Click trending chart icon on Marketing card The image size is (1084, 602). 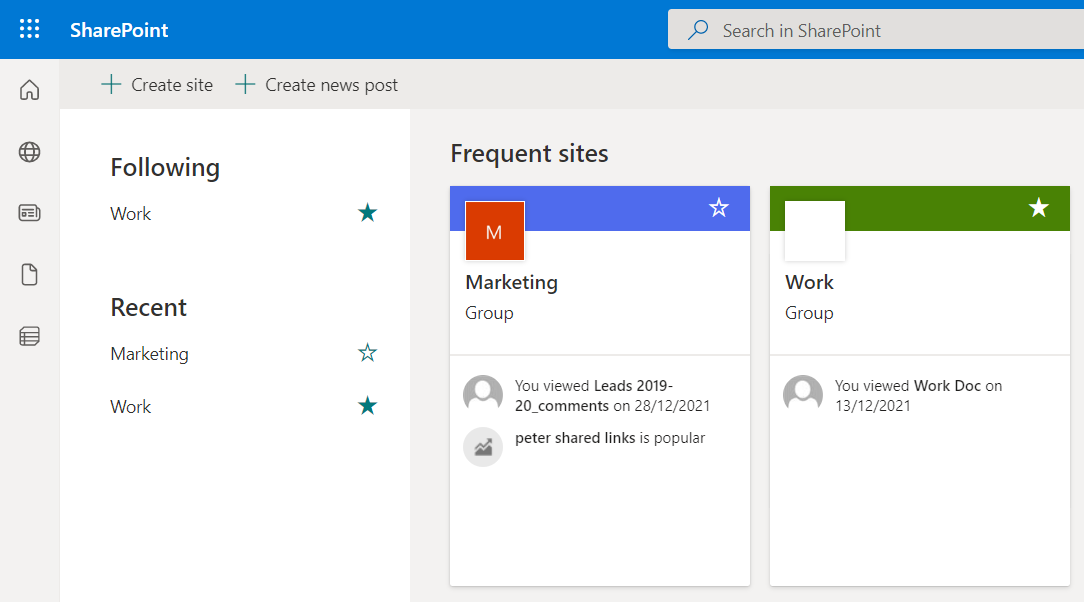[483, 447]
